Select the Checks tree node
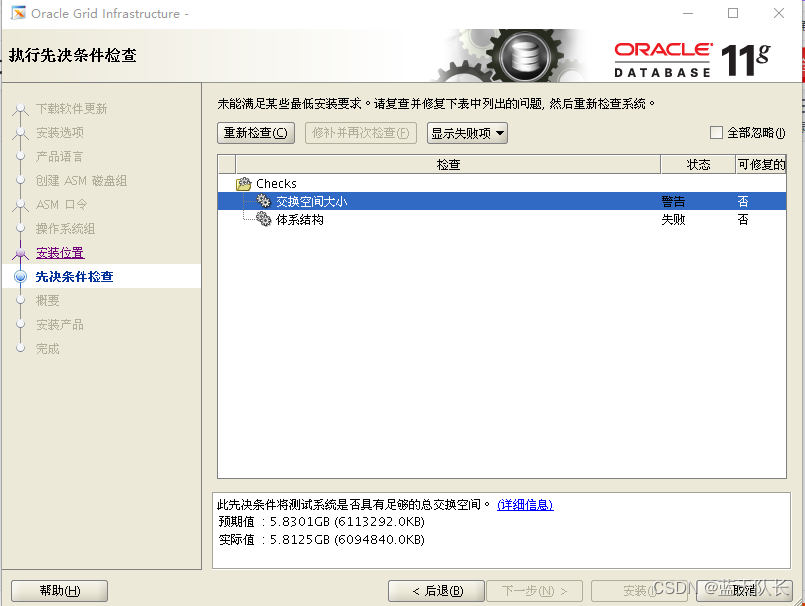 point(276,183)
